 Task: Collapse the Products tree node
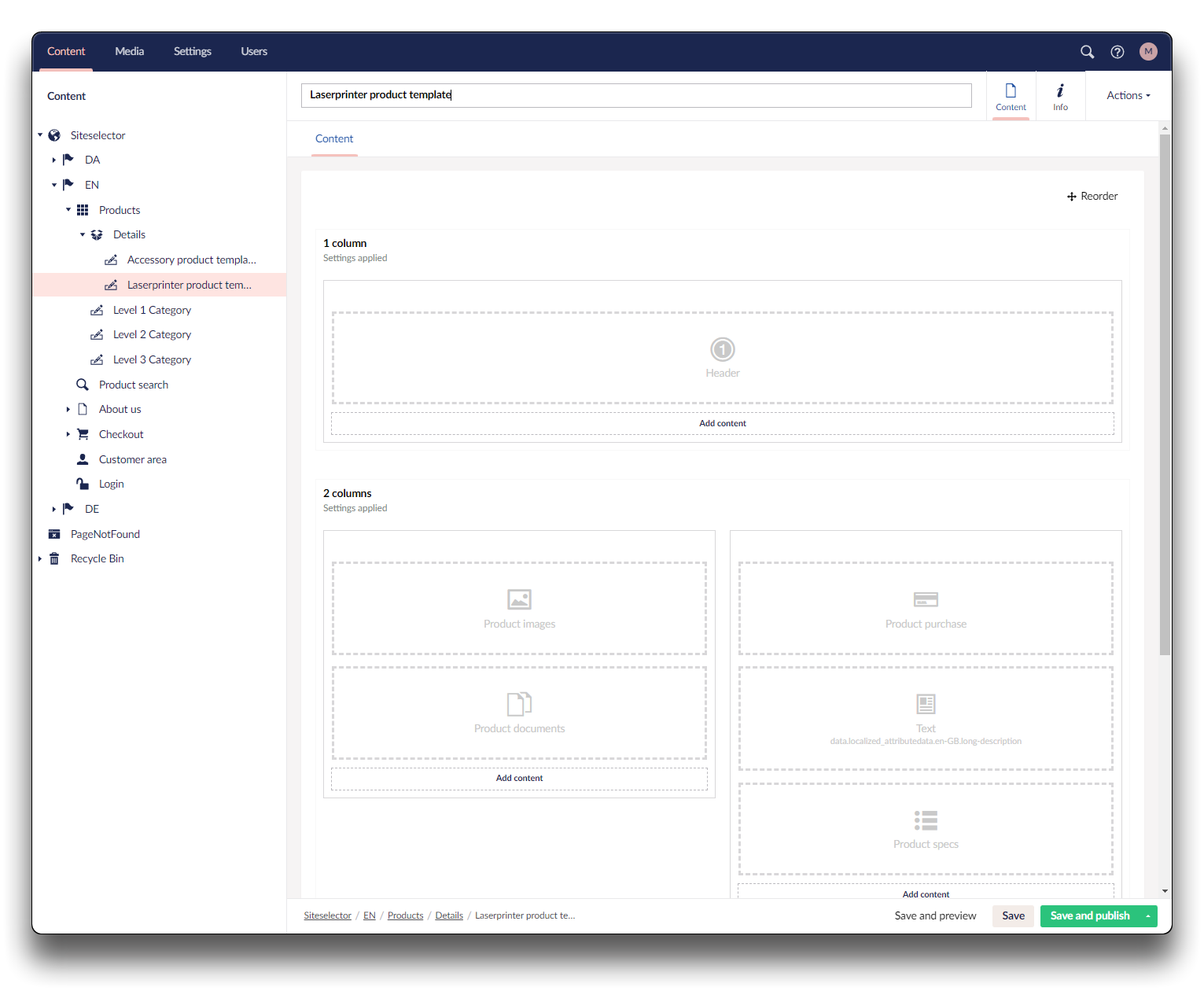[68, 210]
